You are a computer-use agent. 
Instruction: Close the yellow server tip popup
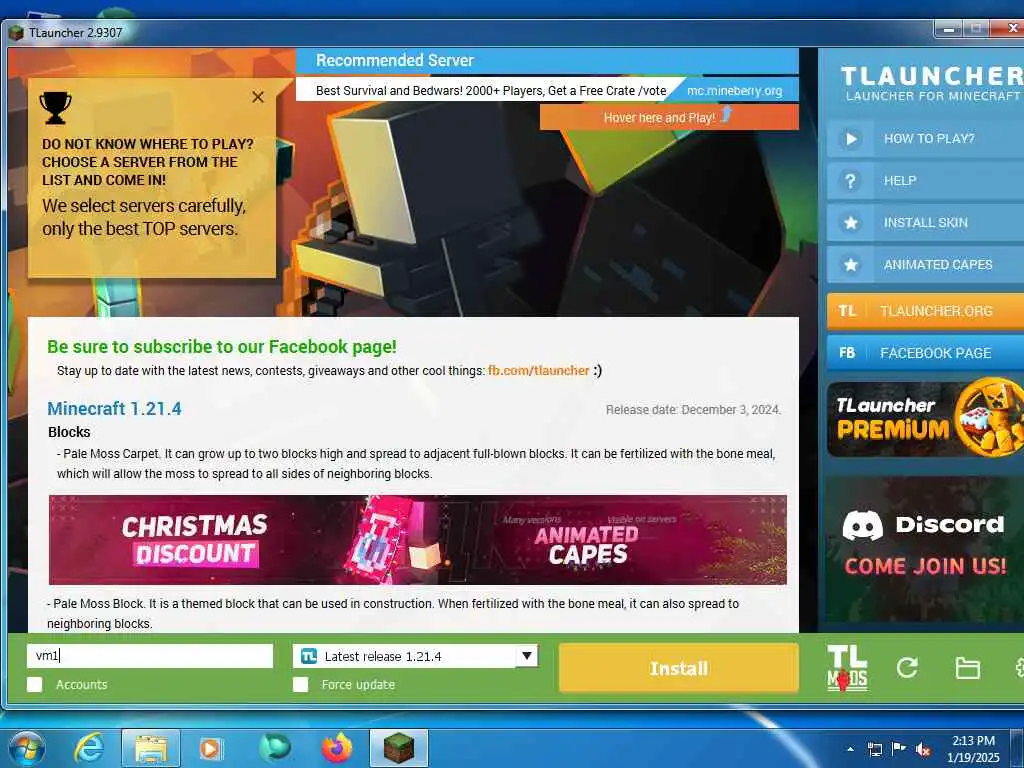258,97
